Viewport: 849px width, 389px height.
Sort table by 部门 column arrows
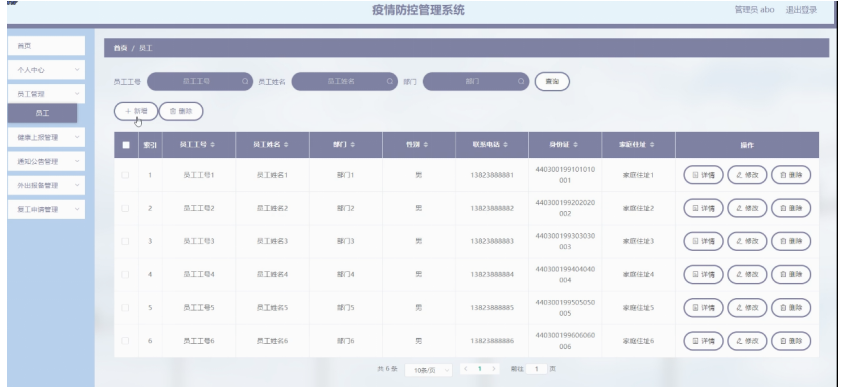tap(353, 145)
